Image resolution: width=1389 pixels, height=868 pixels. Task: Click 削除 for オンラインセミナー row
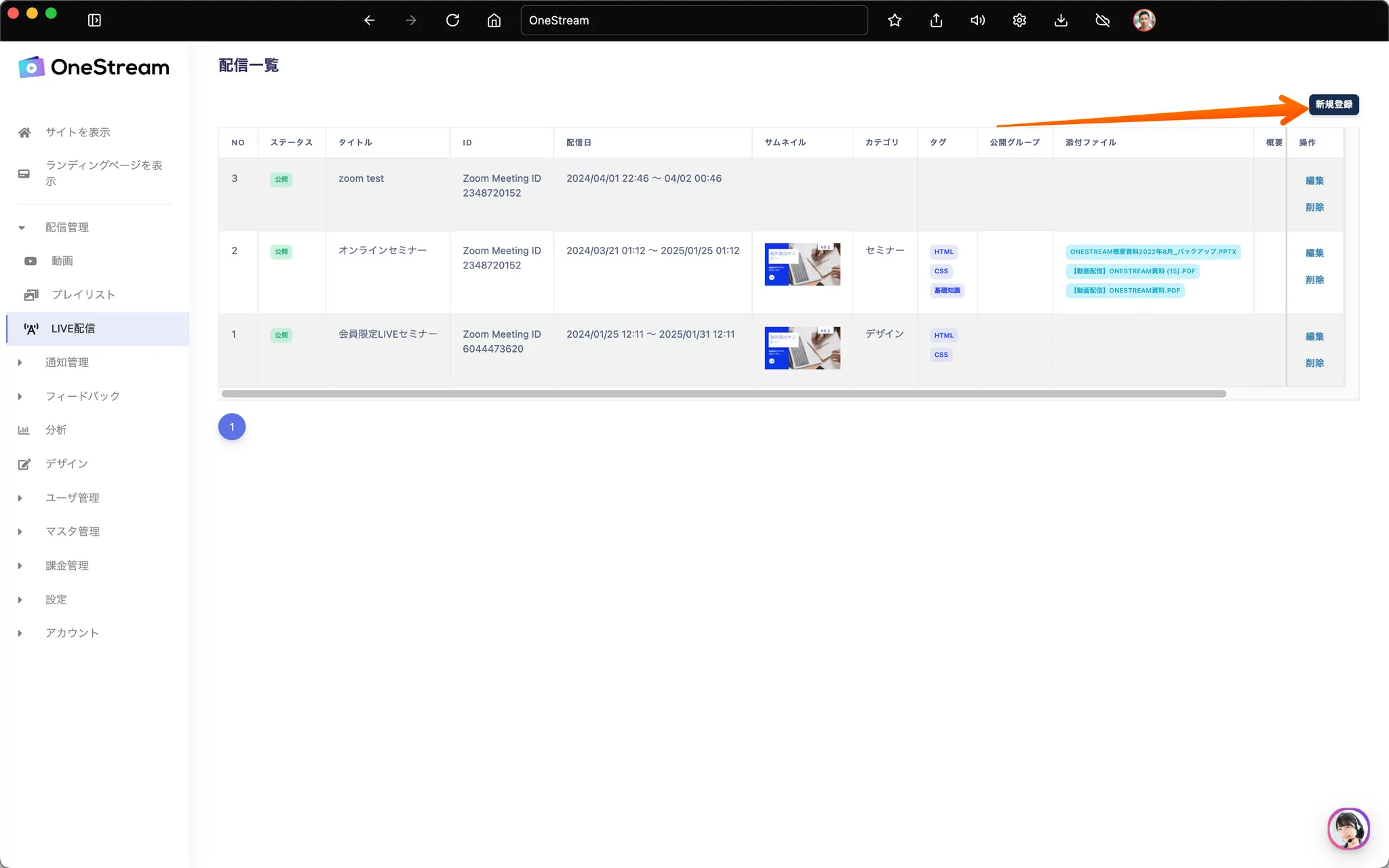(1314, 280)
